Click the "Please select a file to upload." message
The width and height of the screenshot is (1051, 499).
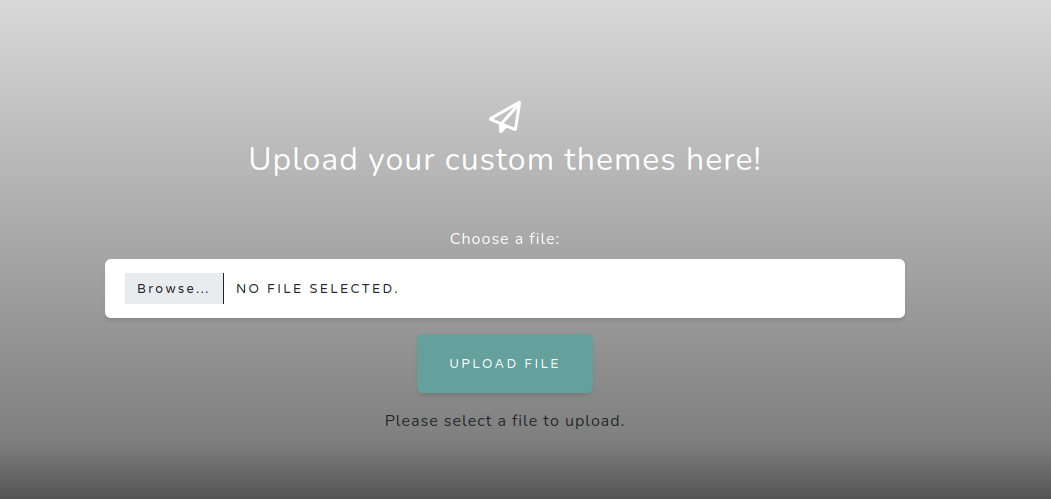coord(505,421)
